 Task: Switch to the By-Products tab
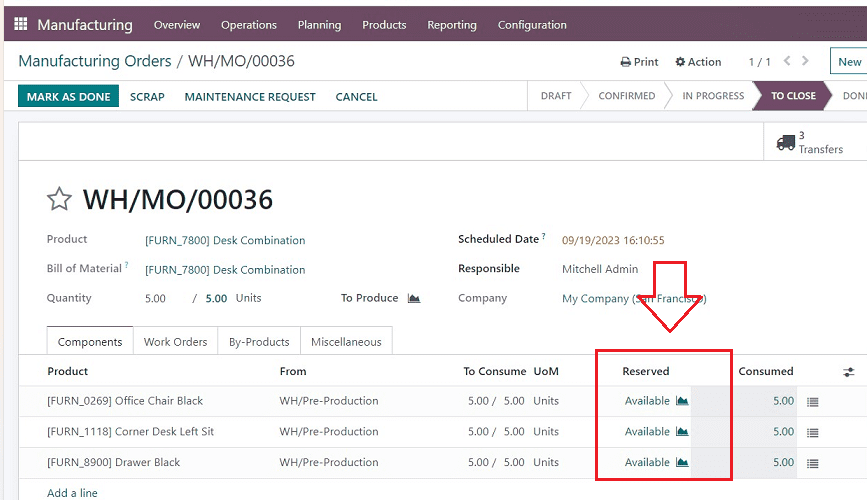coord(259,342)
